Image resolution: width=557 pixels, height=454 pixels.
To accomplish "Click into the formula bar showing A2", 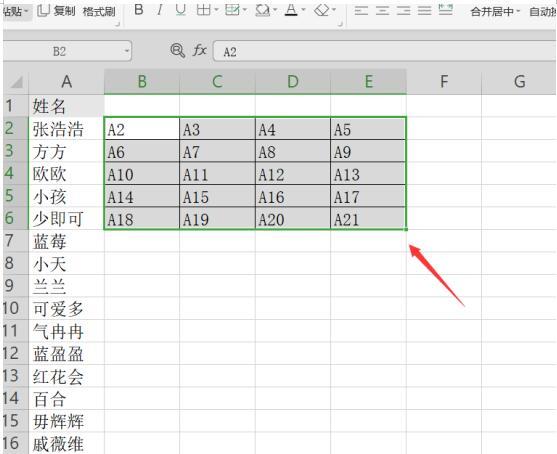I will [385, 52].
